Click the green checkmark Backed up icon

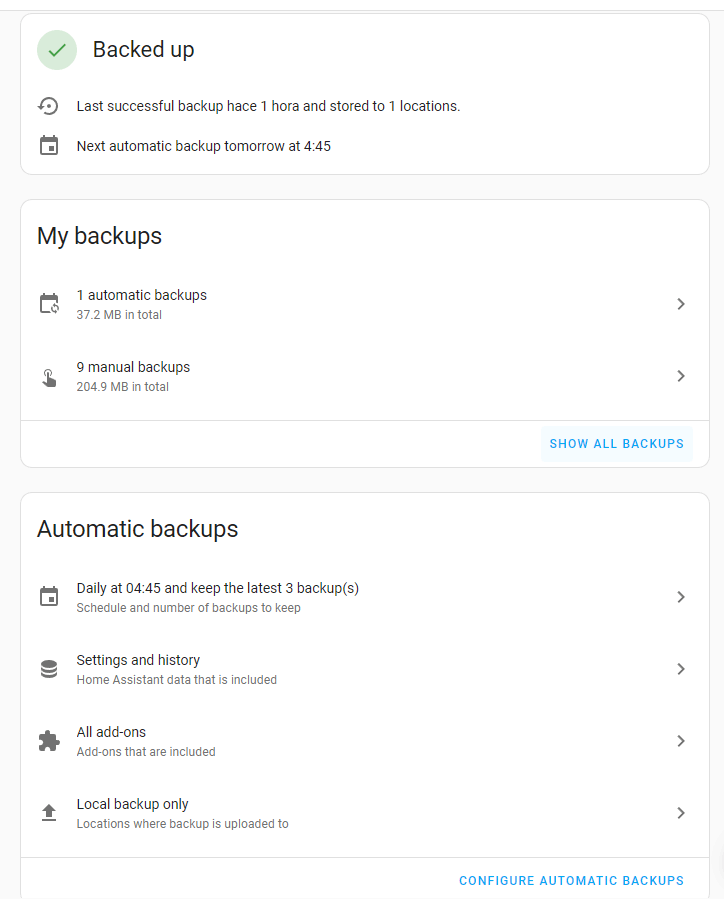click(x=57, y=50)
